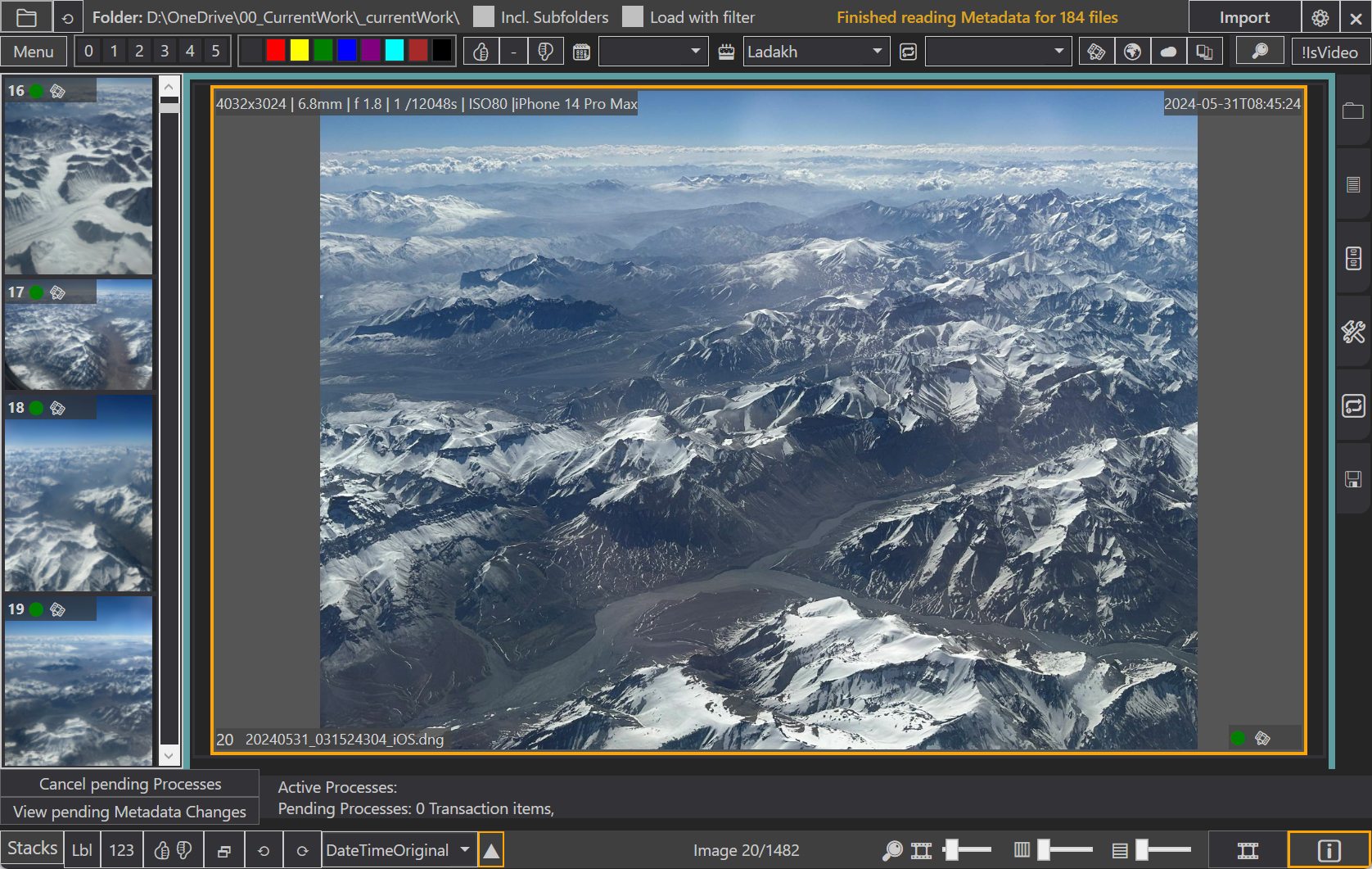Click the magnifier search button in toolbar

tap(1260, 52)
